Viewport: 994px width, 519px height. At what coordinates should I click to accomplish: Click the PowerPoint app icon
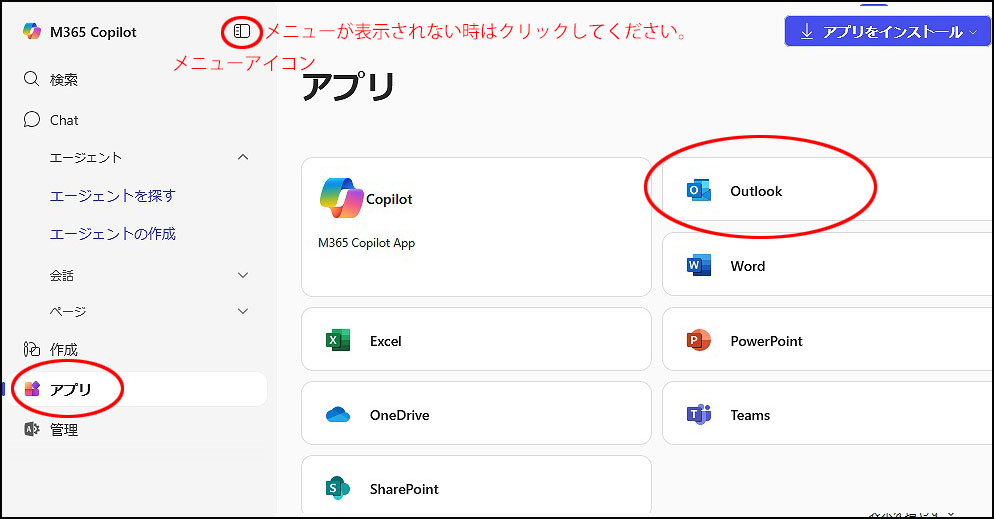(699, 340)
